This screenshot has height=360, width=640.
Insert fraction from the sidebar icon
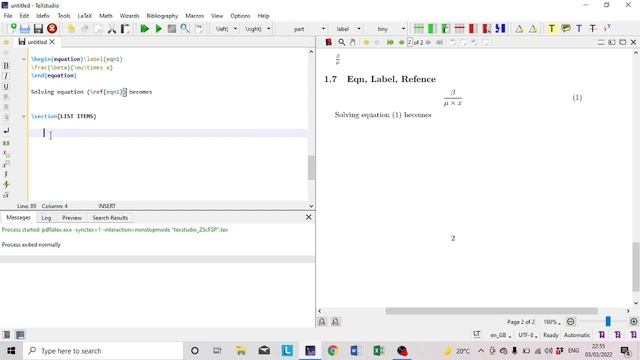click(x=6, y=174)
